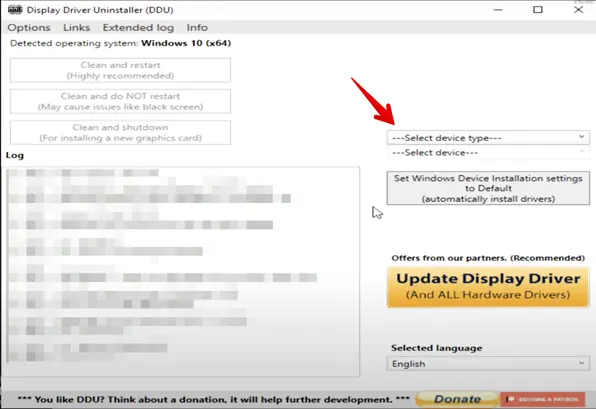This screenshot has height=409, width=596.
Task: Click Update Display Driver offer banner
Action: [x=488, y=287]
